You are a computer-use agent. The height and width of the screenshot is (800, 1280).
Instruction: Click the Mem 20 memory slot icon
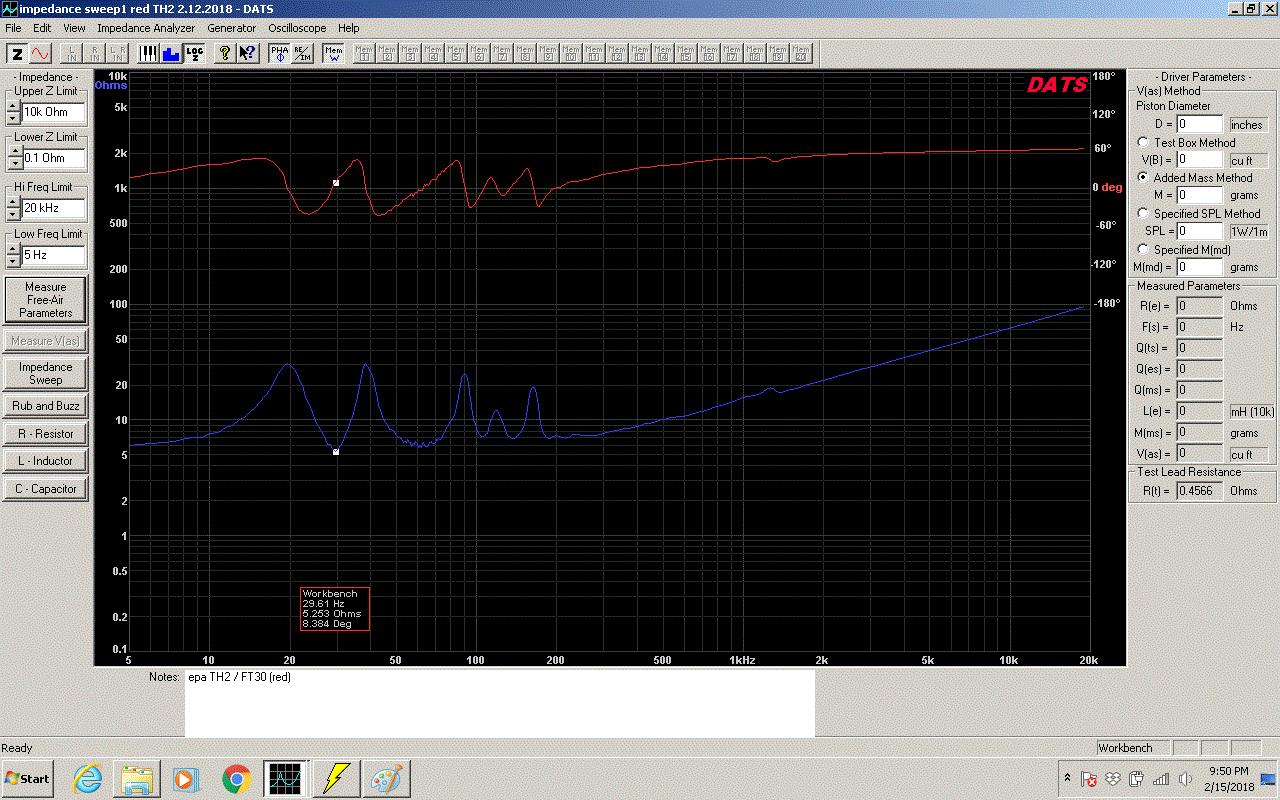(x=801, y=54)
